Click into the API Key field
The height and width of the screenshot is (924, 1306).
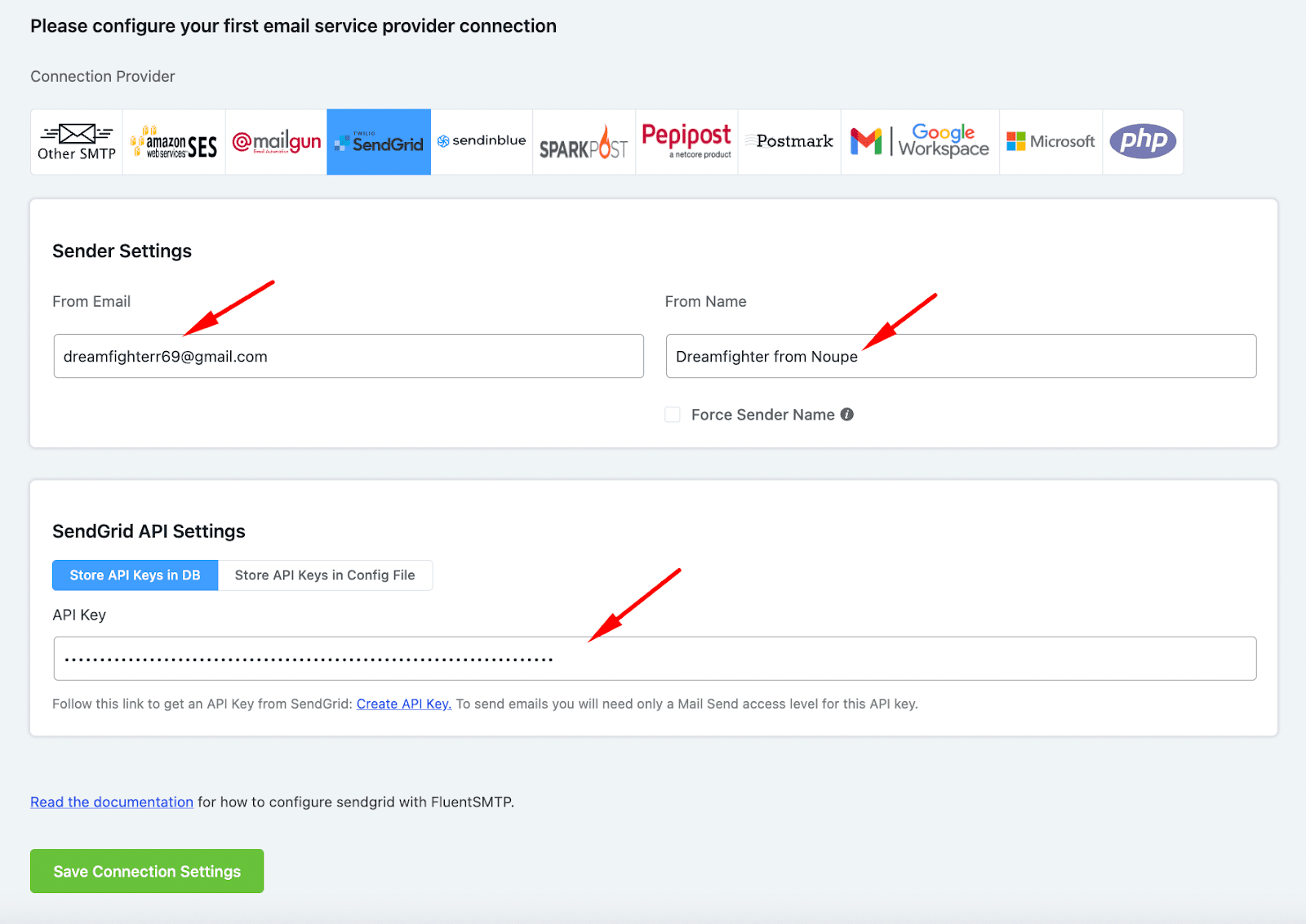(x=655, y=659)
